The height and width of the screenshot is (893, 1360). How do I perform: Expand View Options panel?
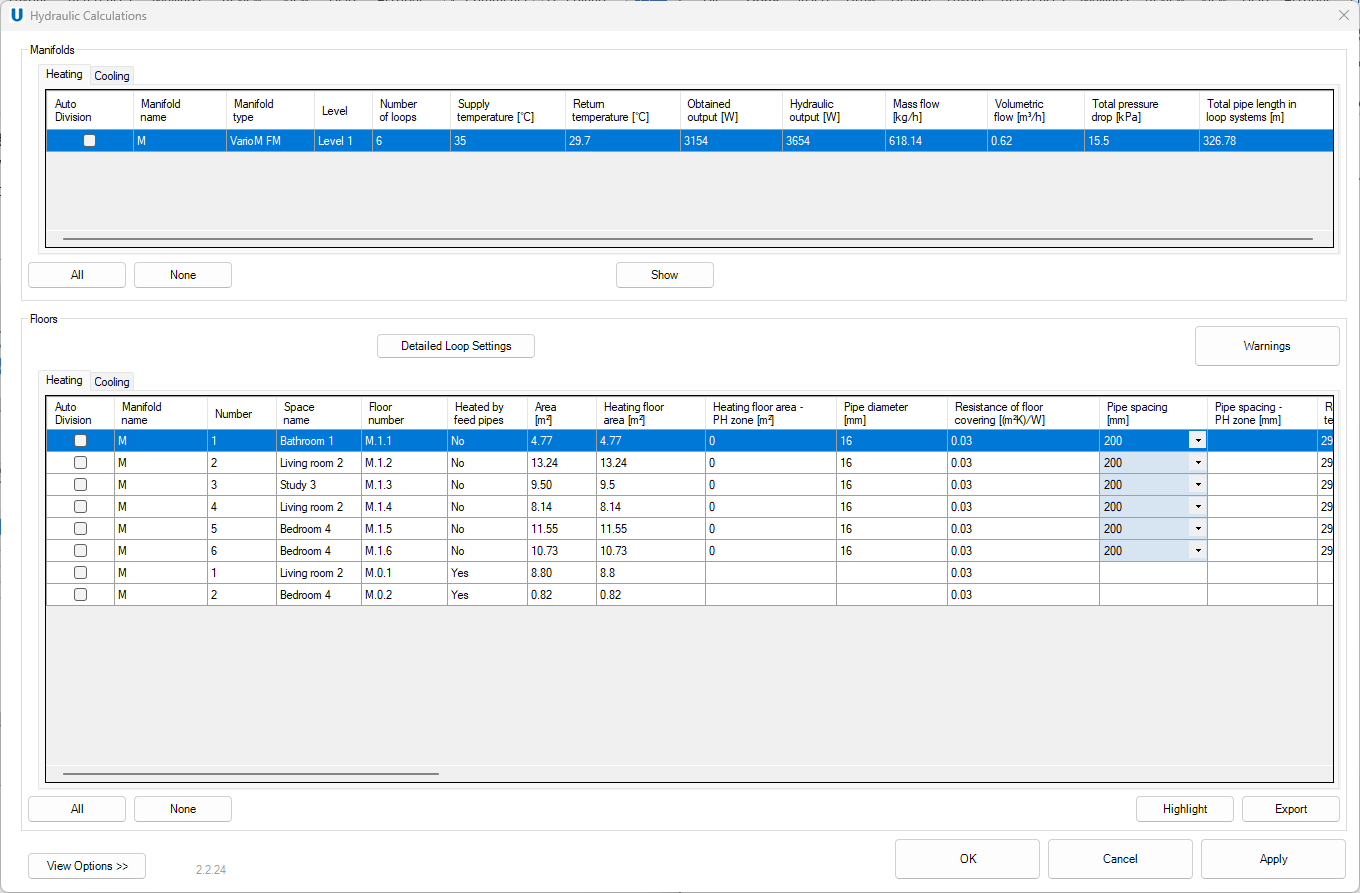click(87, 866)
